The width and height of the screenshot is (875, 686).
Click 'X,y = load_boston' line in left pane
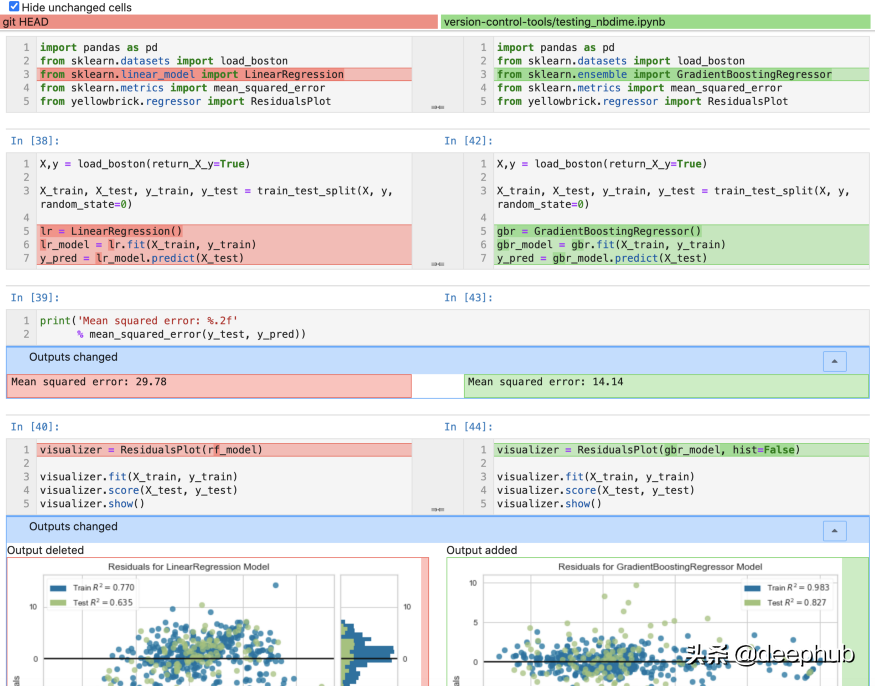(145, 164)
